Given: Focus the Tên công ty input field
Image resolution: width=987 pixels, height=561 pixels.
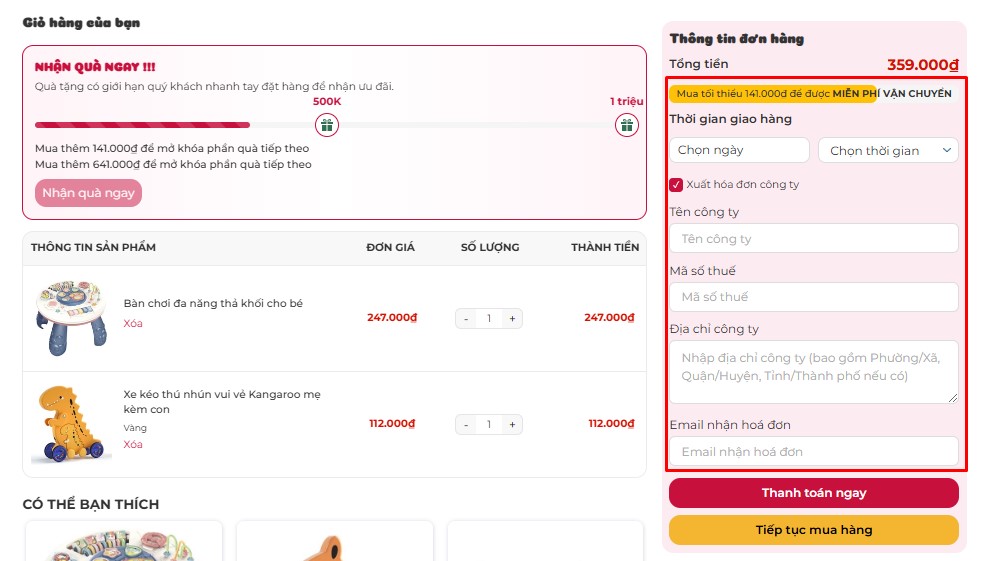Looking at the screenshot, I should pyautogui.click(x=813, y=239).
